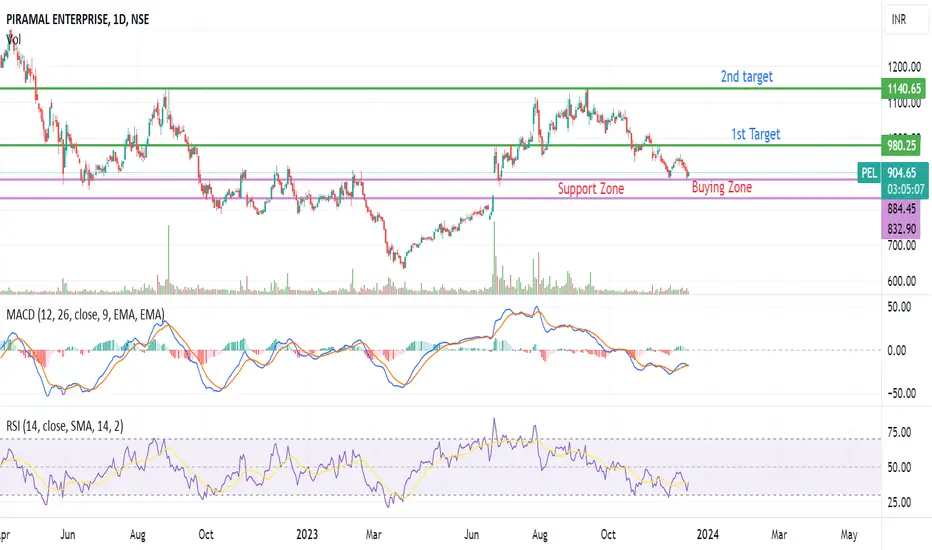Click the PEL symbol price label
Screen dimensions: 932x550
(868, 172)
